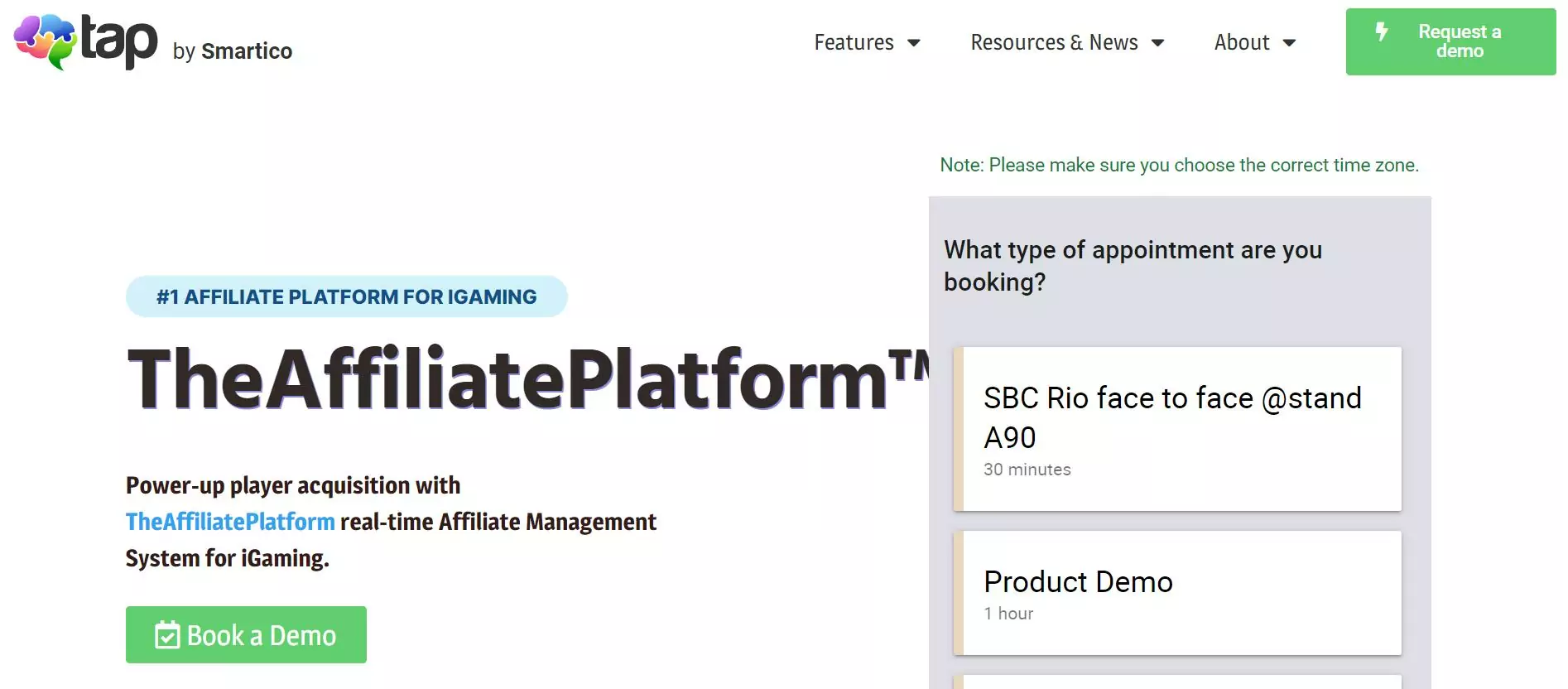The width and height of the screenshot is (1568, 689).
Task: Open the Features menu
Action: pyautogui.click(x=854, y=42)
